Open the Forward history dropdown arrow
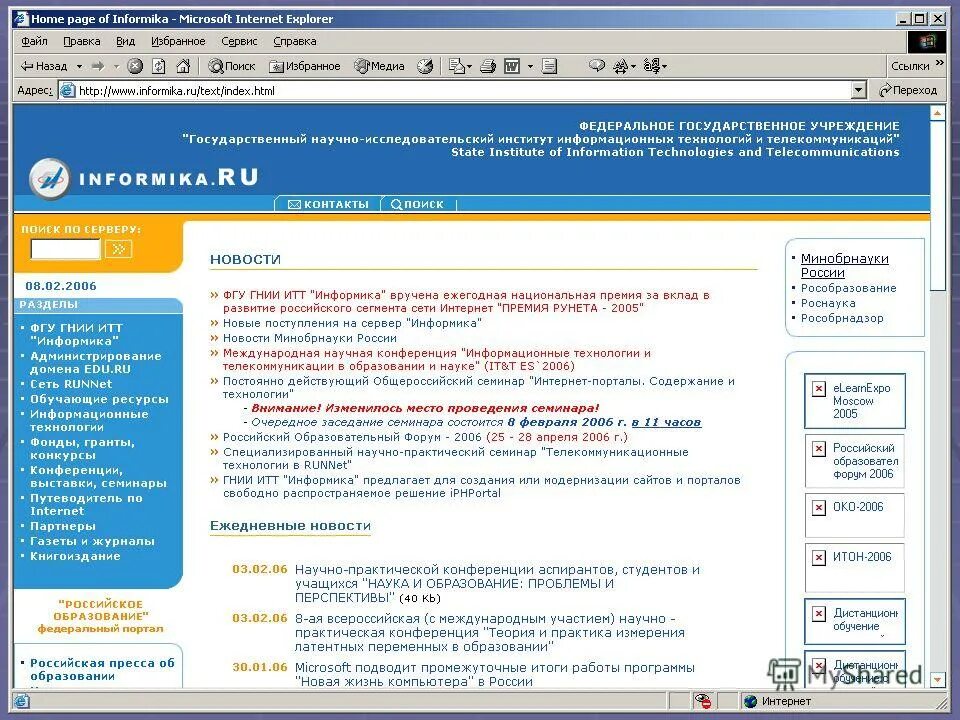The height and width of the screenshot is (720, 960). pos(116,66)
